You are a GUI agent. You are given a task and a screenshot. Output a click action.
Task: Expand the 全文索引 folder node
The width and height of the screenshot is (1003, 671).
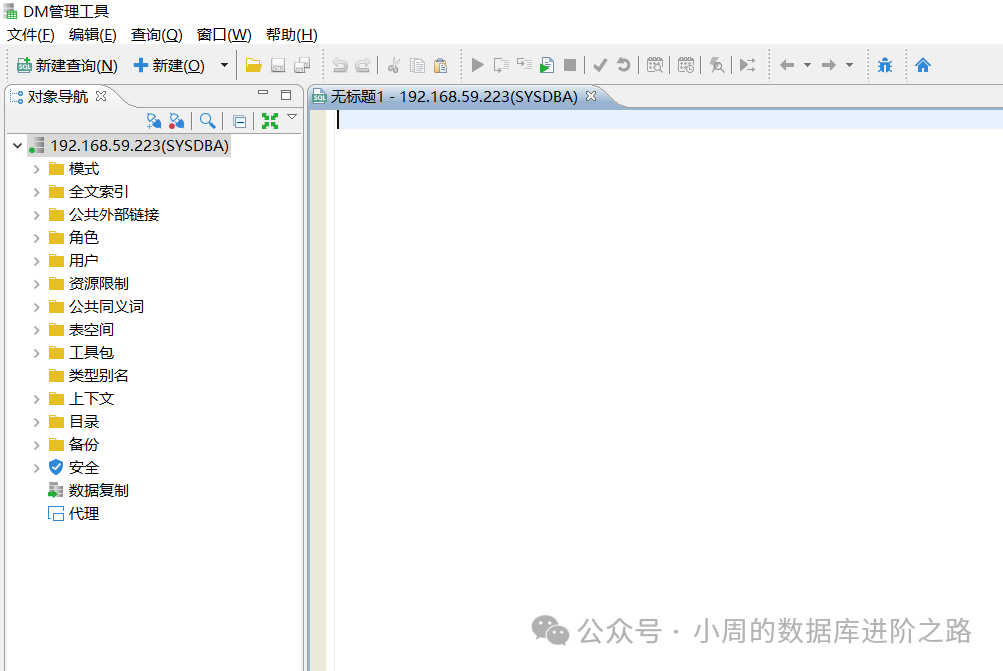click(36, 193)
